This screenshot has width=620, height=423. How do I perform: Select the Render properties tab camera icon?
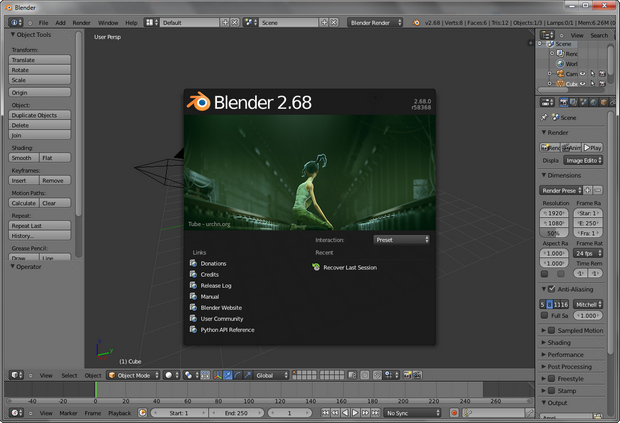(x=564, y=102)
